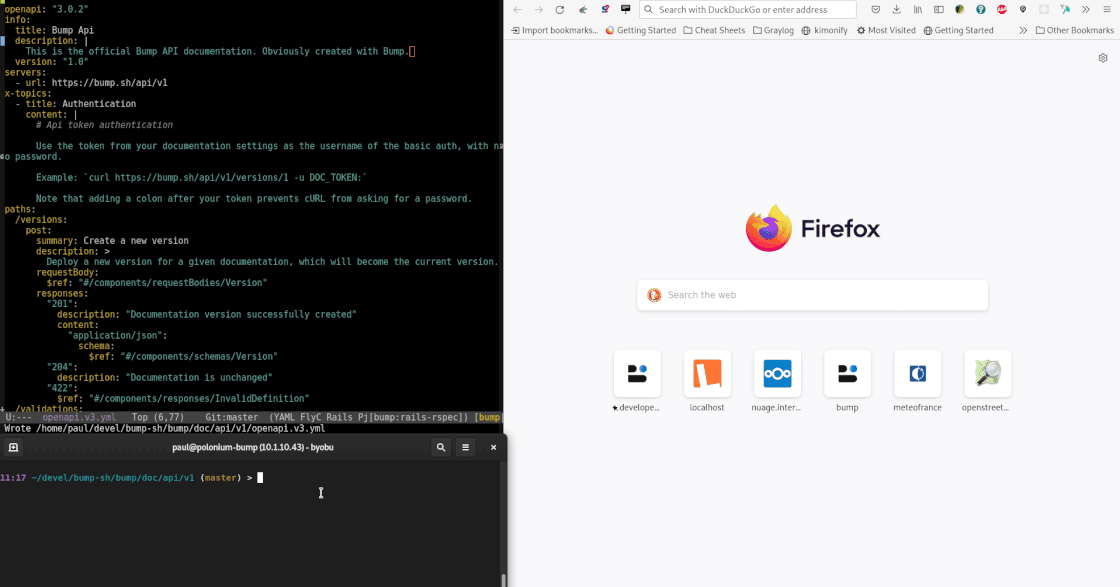Open the Firefox Downloads panel
The image size is (1120, 587).
click(897, 10)
